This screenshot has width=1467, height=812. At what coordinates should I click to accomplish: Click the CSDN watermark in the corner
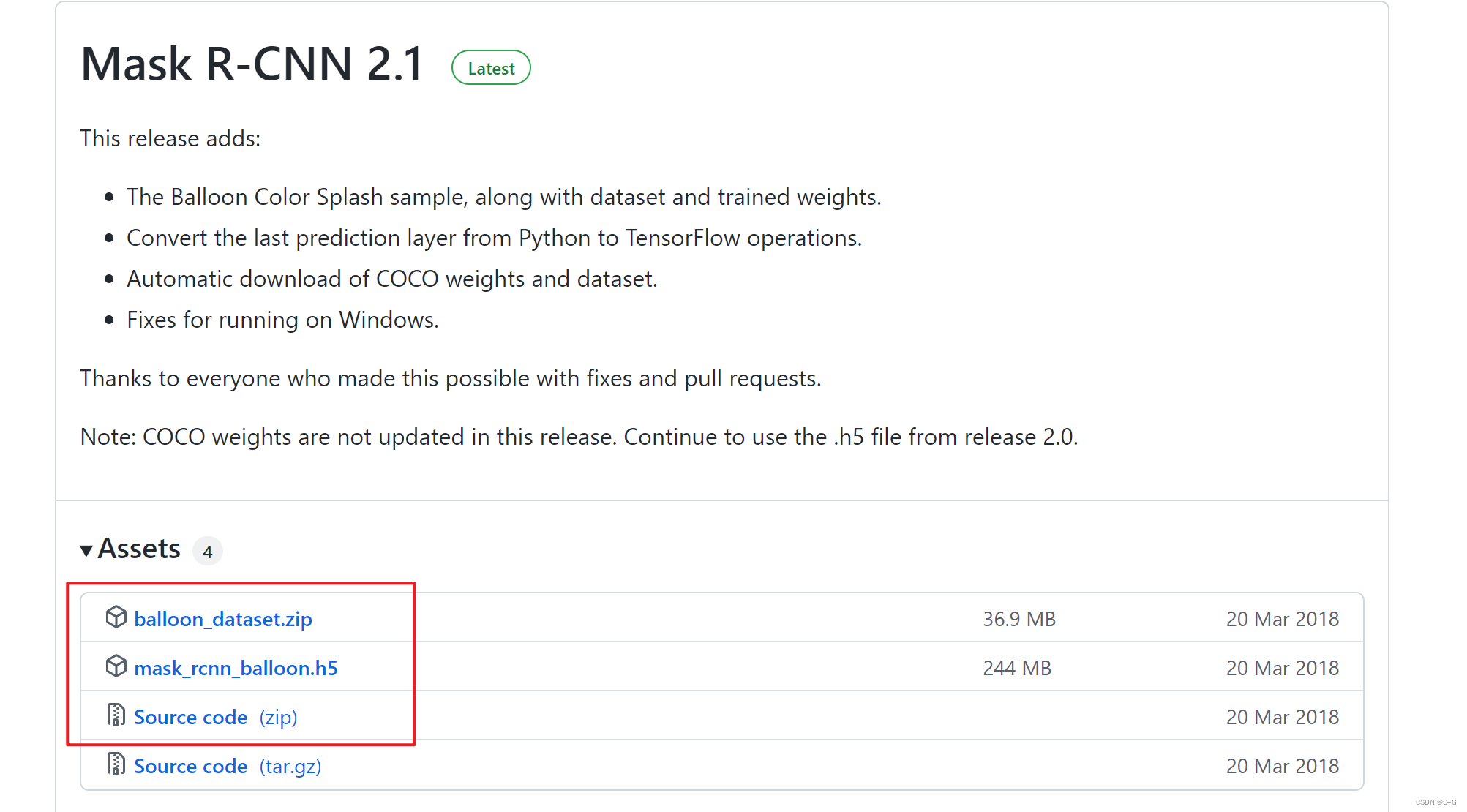tap(1436, 802)
